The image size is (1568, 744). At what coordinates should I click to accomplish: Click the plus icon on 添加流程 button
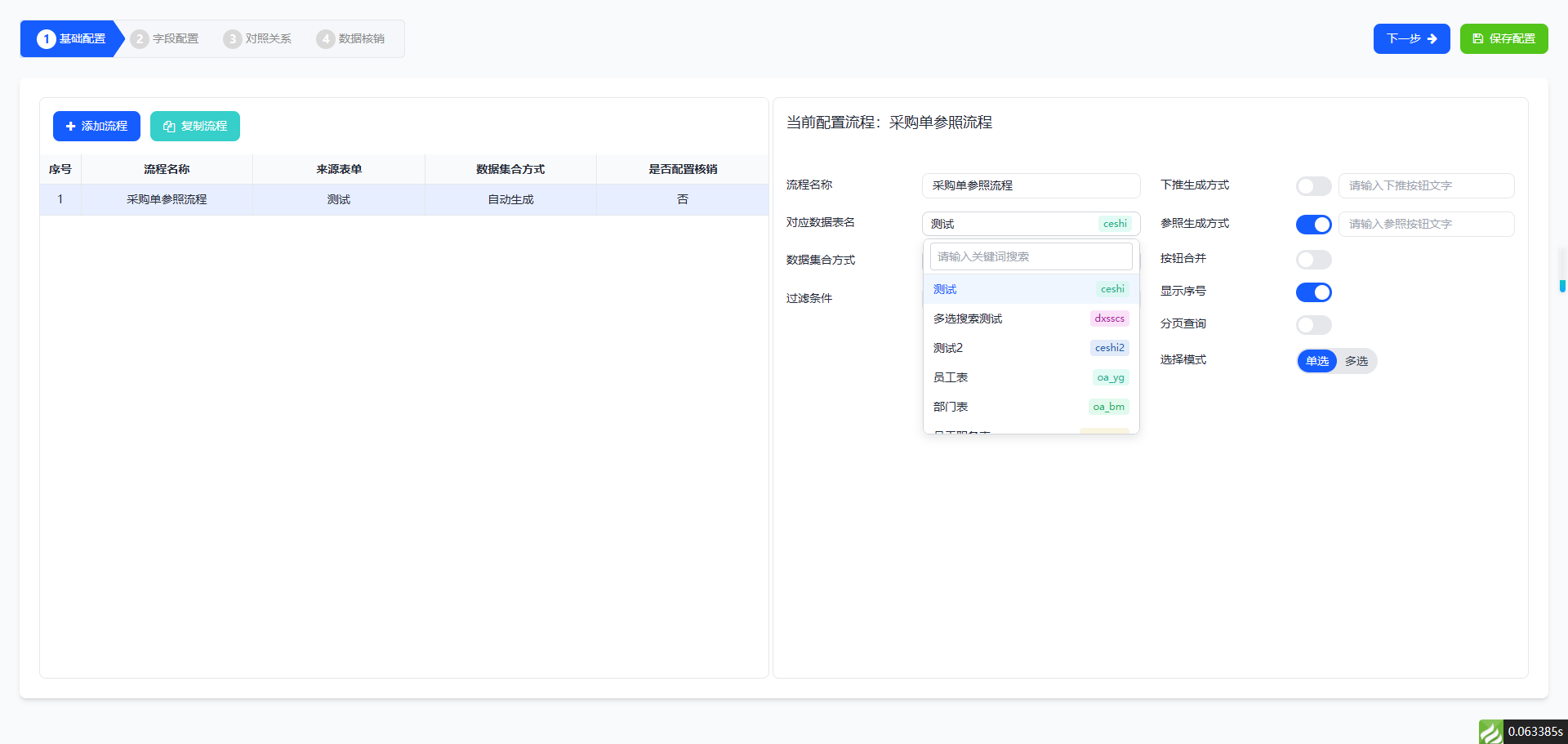click(69, 126)
